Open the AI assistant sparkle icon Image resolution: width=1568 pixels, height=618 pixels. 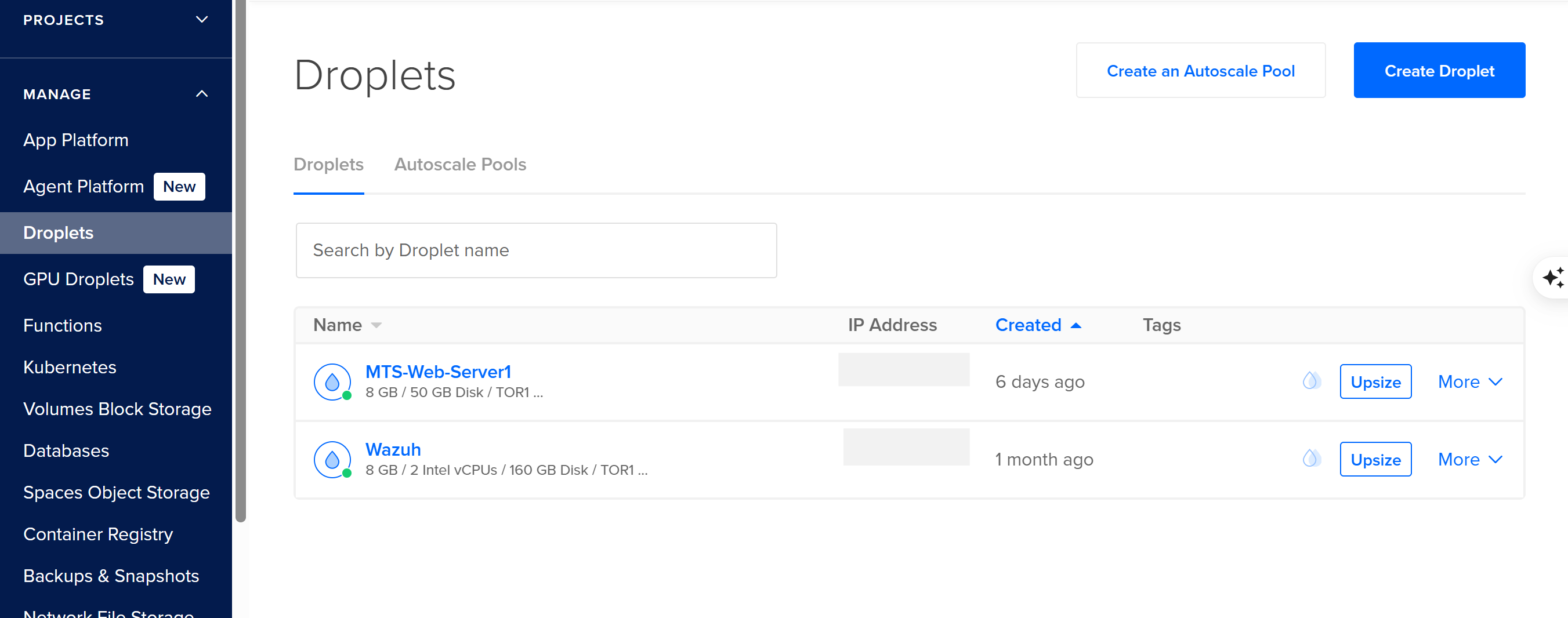click(1553, 278)
